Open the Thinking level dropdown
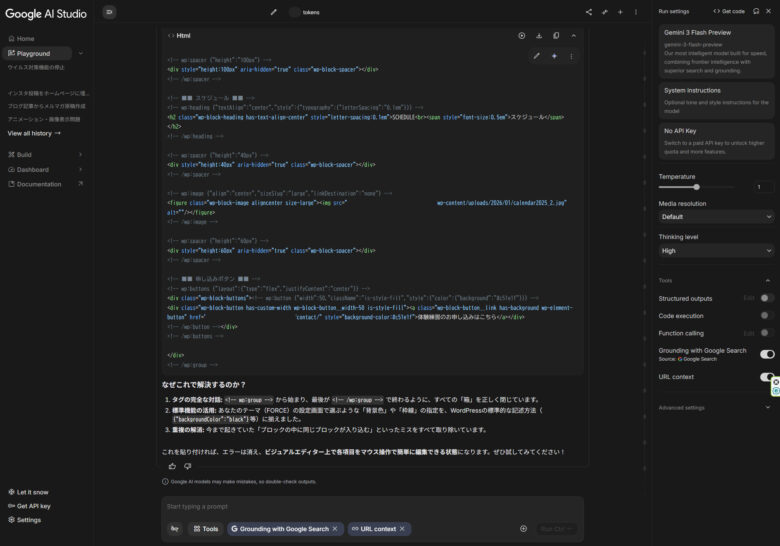This screenshot has height=546, width=780. (716, 251)
